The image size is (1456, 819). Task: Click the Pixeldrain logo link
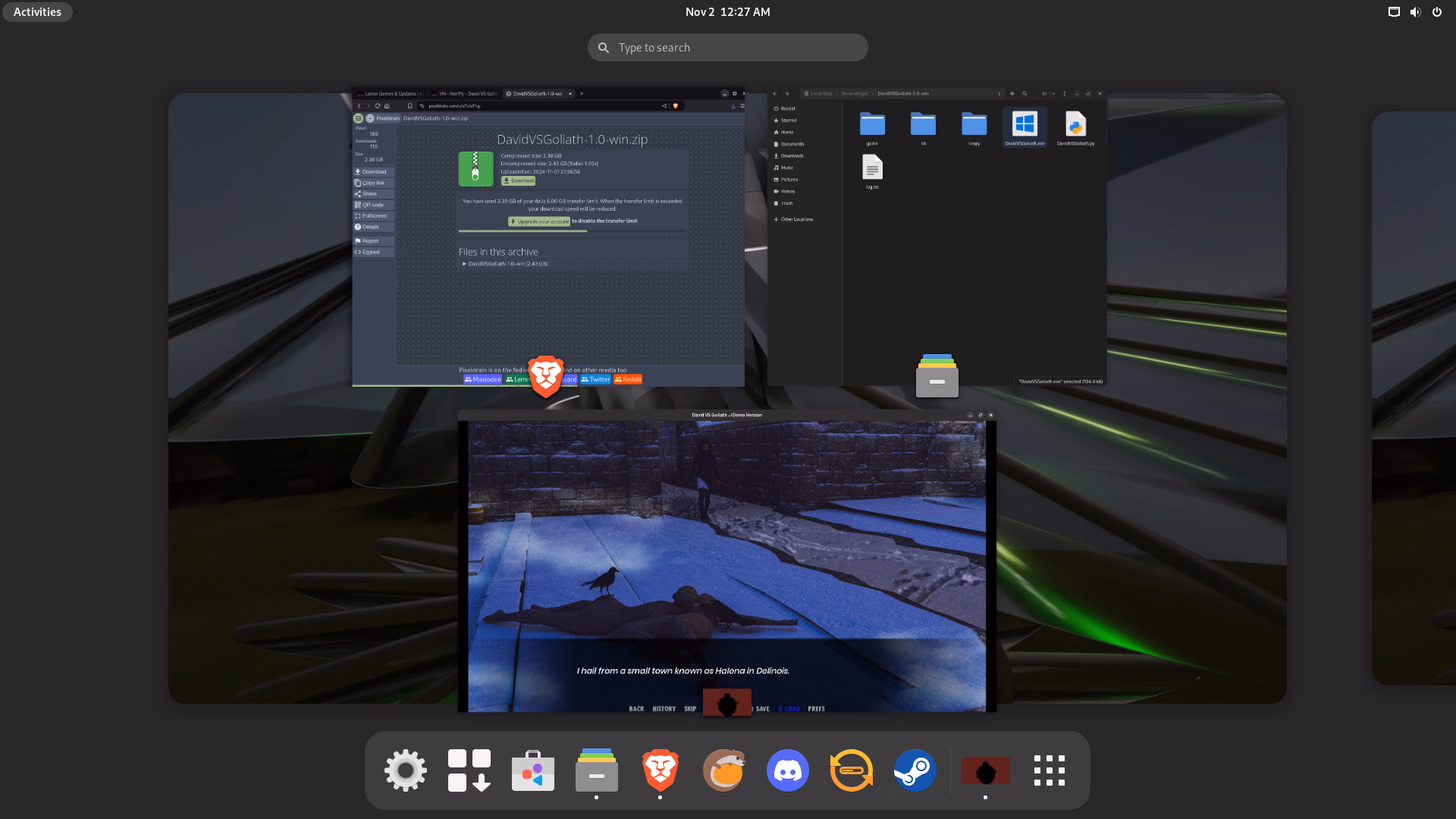coord(383,118)
